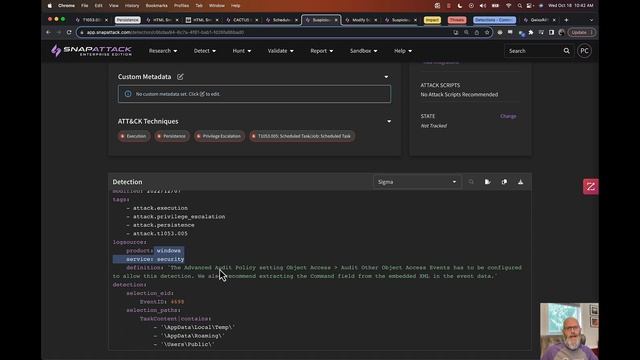Select the yellow Impact tab group
The image size is (640, 360).
(432, 20)
